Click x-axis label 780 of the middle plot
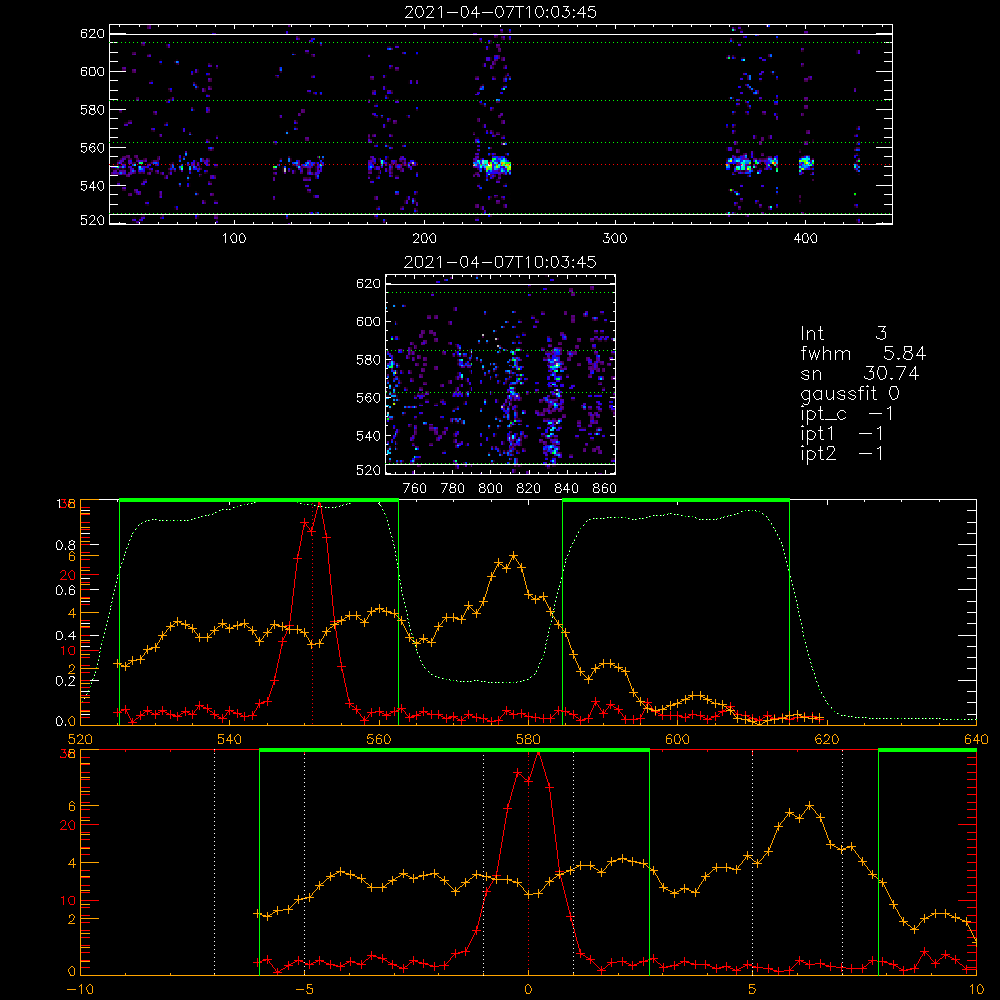 (x=453, y=488)
